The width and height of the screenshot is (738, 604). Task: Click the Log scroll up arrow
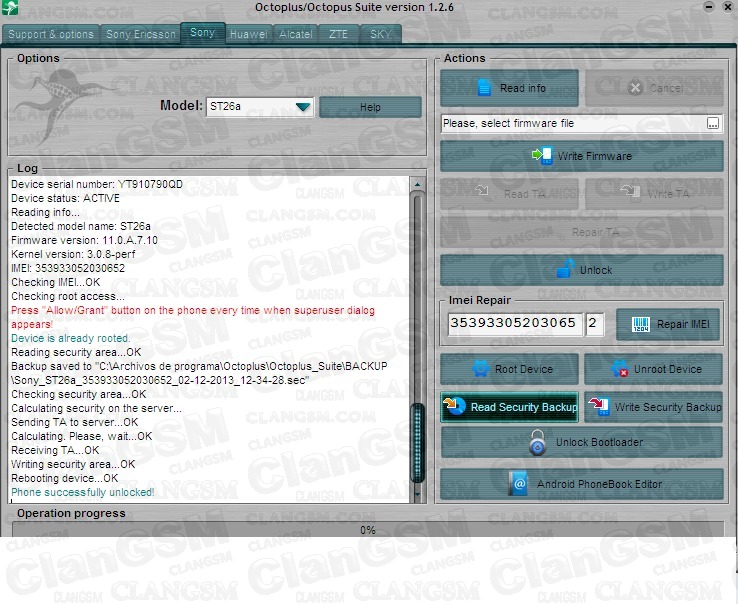coord(417,185)
